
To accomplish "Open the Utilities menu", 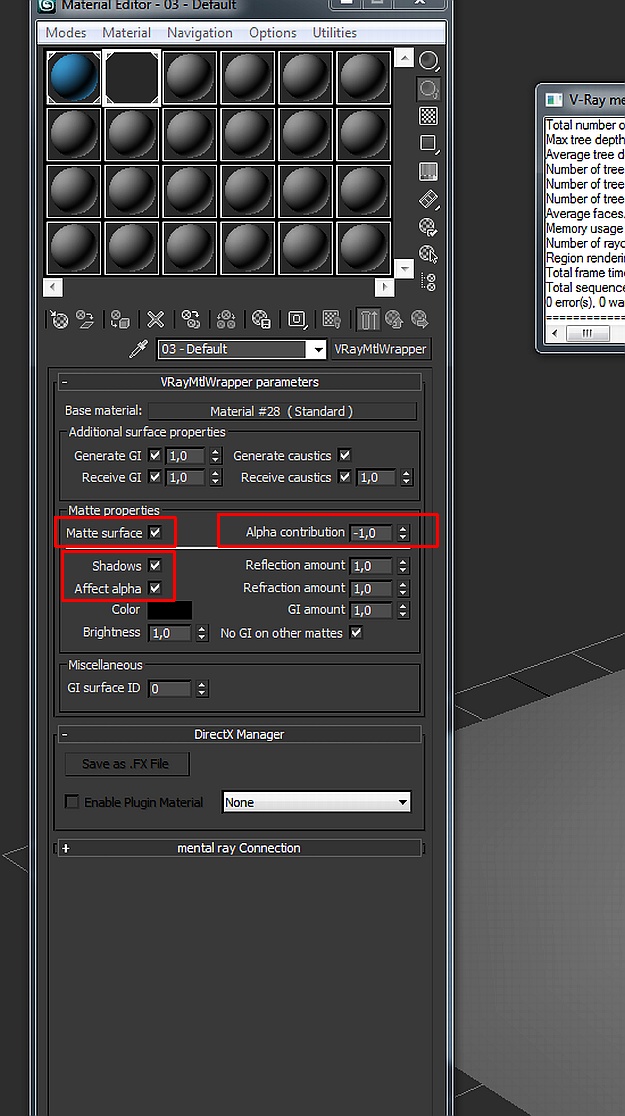I will (x=335, y=33).
